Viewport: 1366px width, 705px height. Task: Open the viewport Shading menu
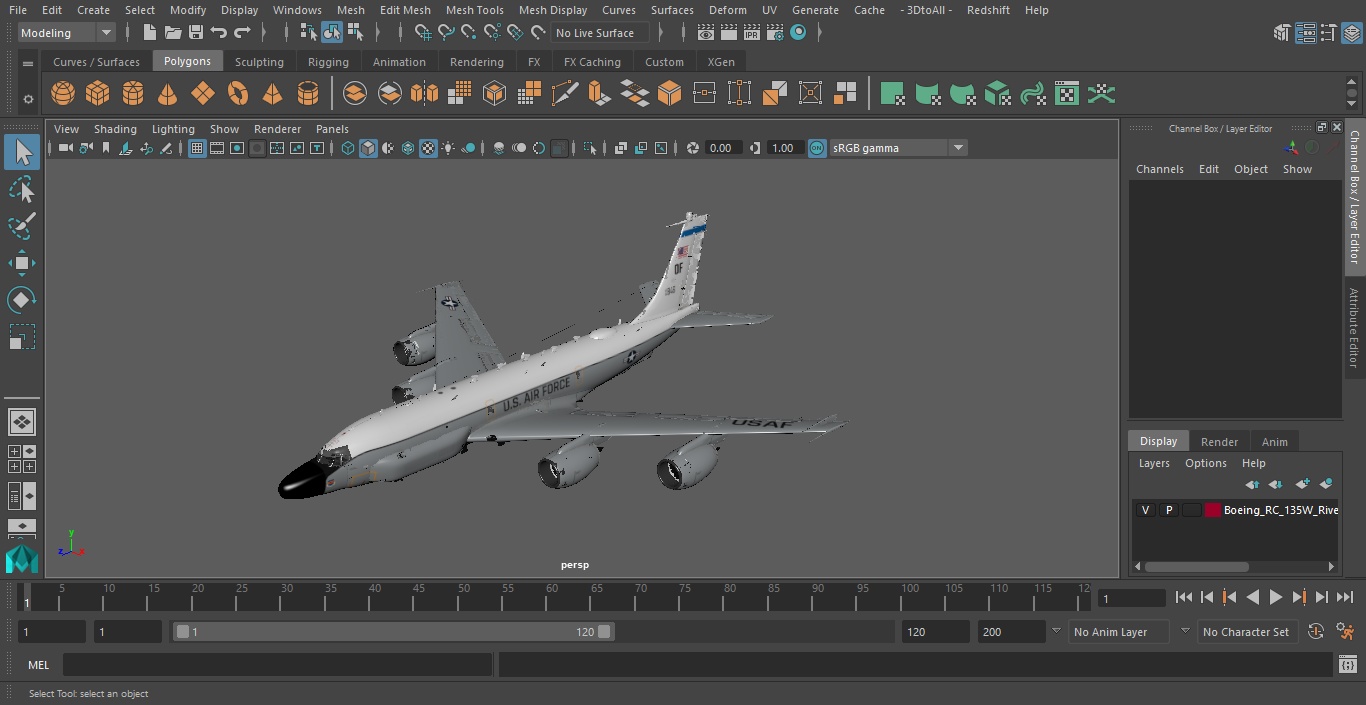point(115,129)
